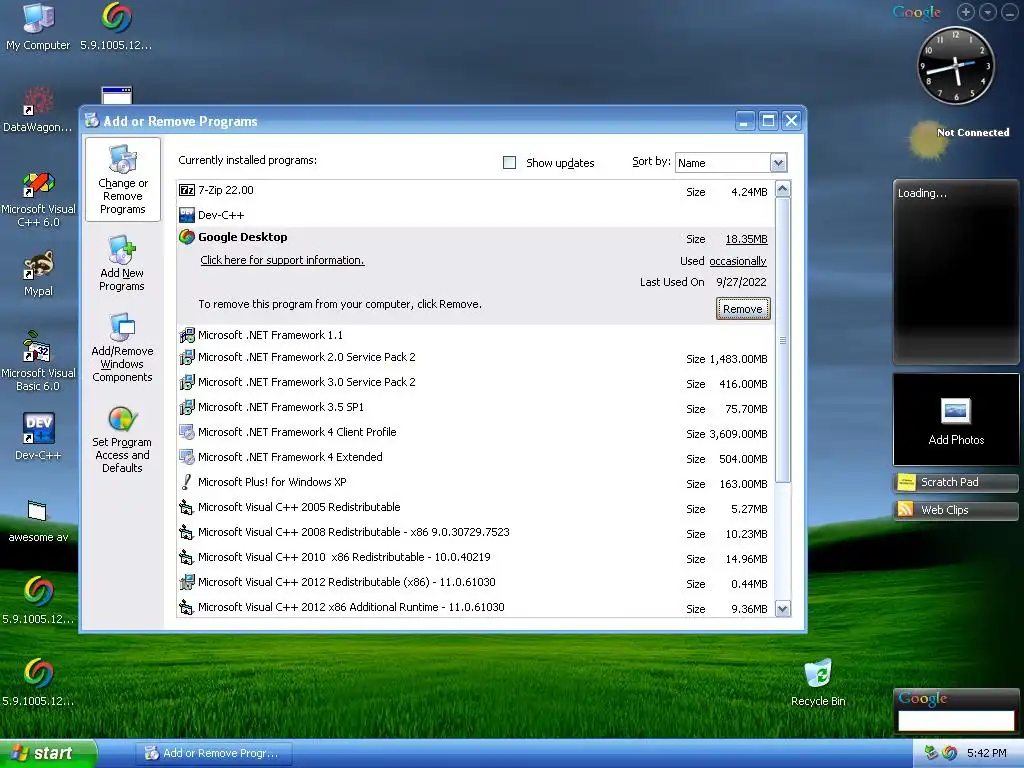Select Microsoft .NET Framework 2.0 Service Pack 2
The width and height of the screenshot is (1024, 768).
tap(475, 358)
